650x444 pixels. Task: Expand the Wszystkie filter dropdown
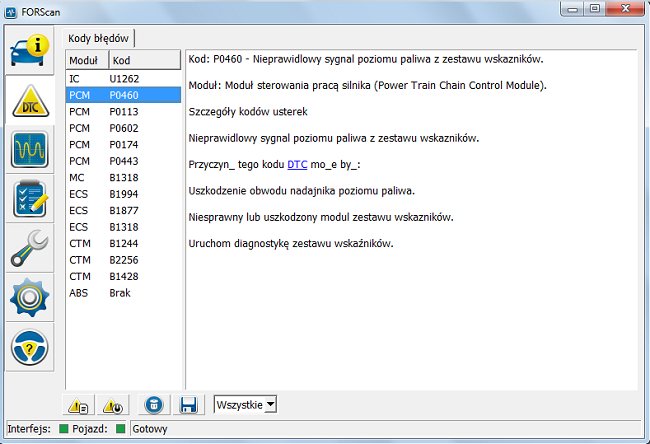pos(246,405)
